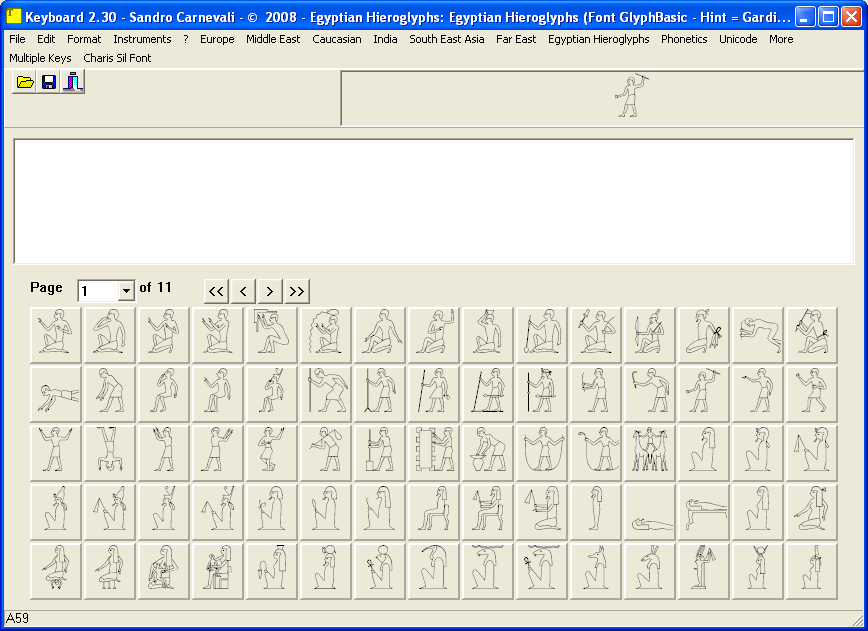Insert the goddess with feather on head glyph
This screenshot has width=868, height=631.
(x=812, y=571)
